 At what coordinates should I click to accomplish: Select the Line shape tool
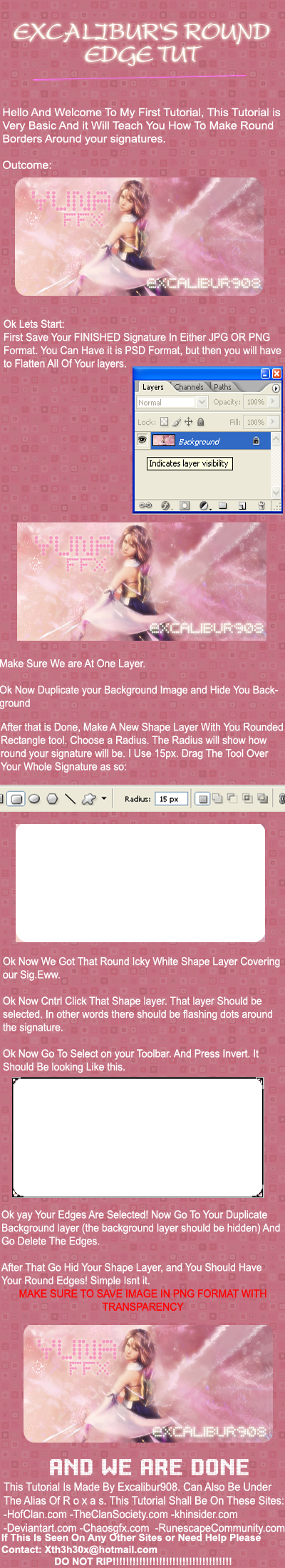(x=70, y=798)
